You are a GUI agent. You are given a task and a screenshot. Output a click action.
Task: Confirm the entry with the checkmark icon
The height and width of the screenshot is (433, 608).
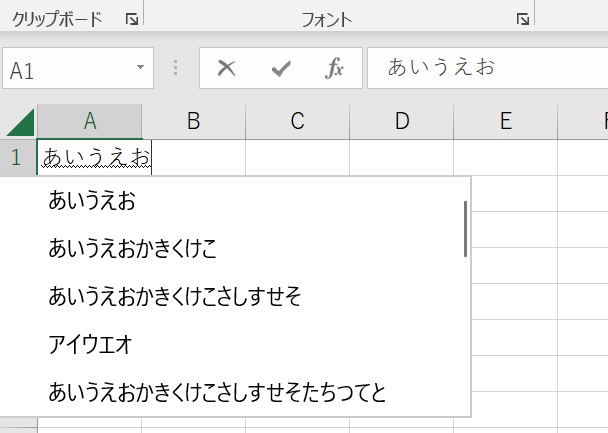click(281, 68)
